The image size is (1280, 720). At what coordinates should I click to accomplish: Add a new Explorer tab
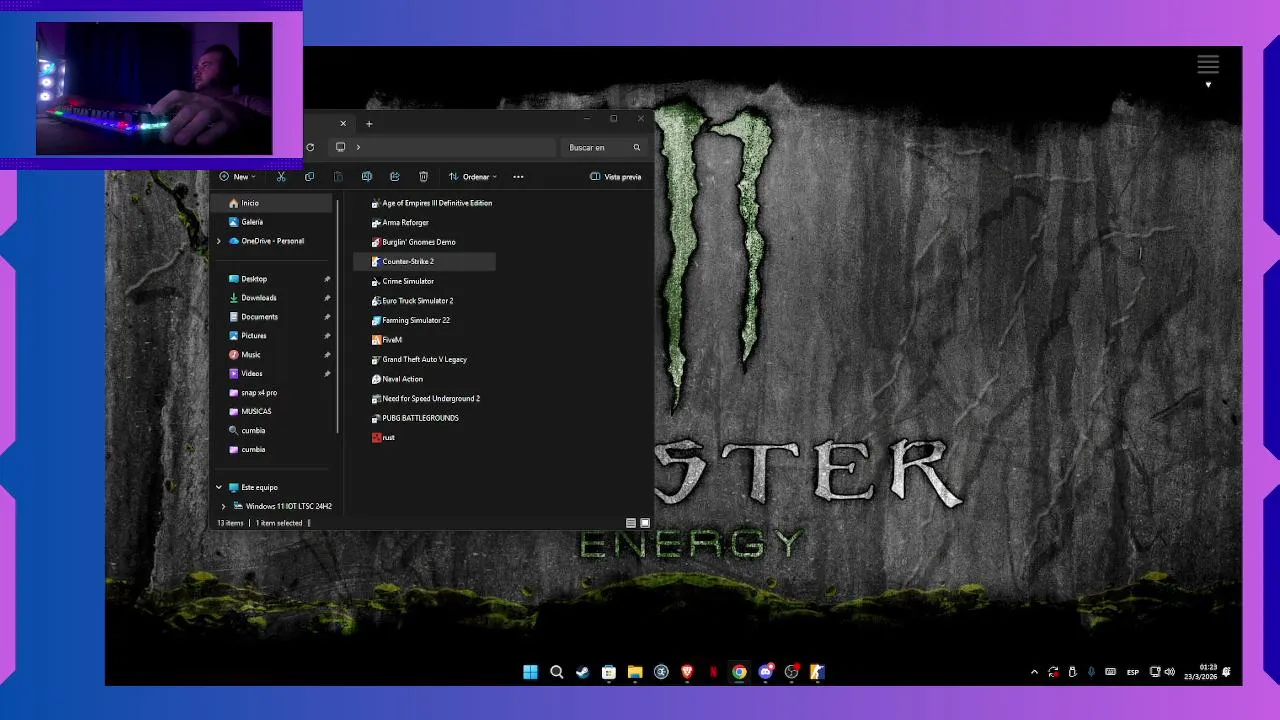tap(369, 124)
